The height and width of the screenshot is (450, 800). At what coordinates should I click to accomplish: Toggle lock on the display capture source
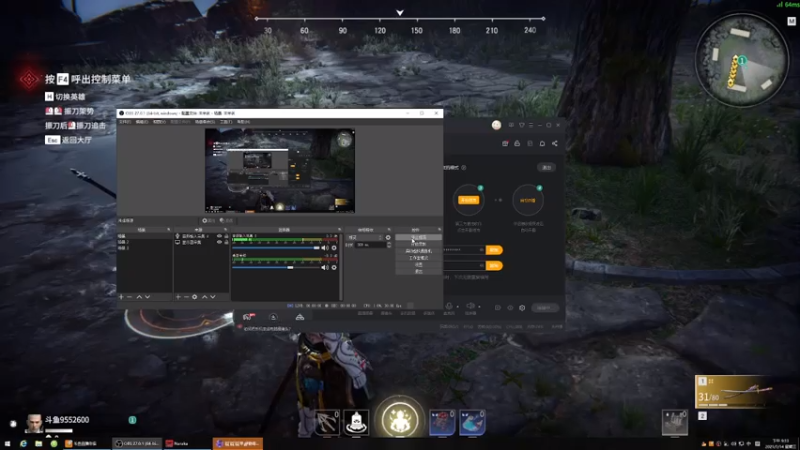226,242
